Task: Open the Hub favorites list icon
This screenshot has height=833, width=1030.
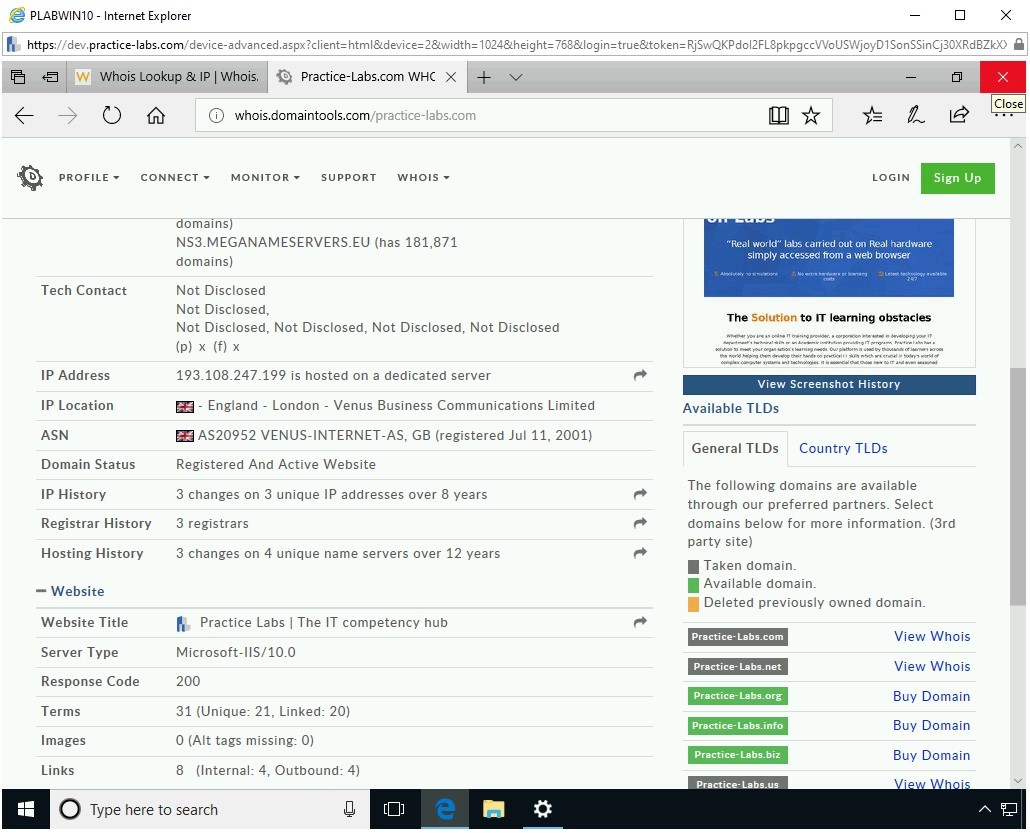Action: tap(872, 115)
